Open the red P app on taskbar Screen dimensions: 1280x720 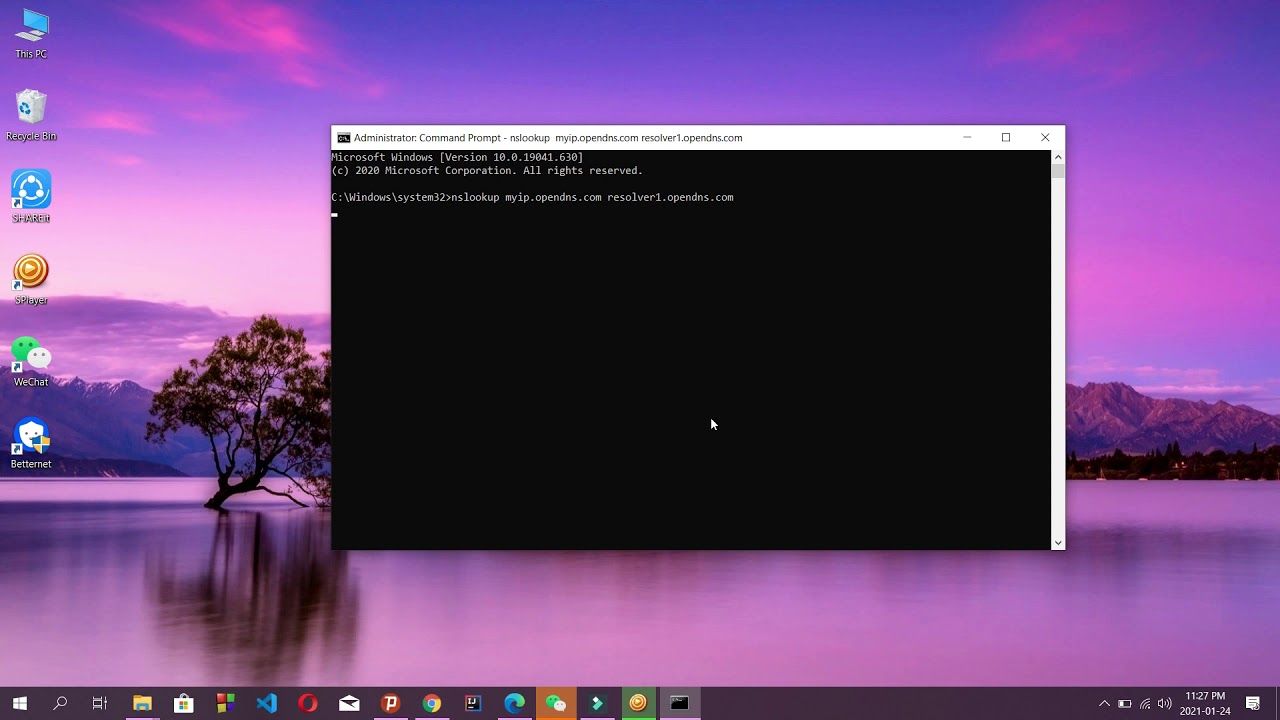point(390,704)
